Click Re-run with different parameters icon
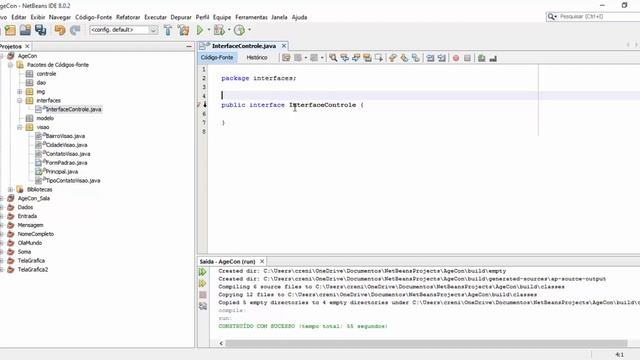640x360 pixels. pos(202,283)
